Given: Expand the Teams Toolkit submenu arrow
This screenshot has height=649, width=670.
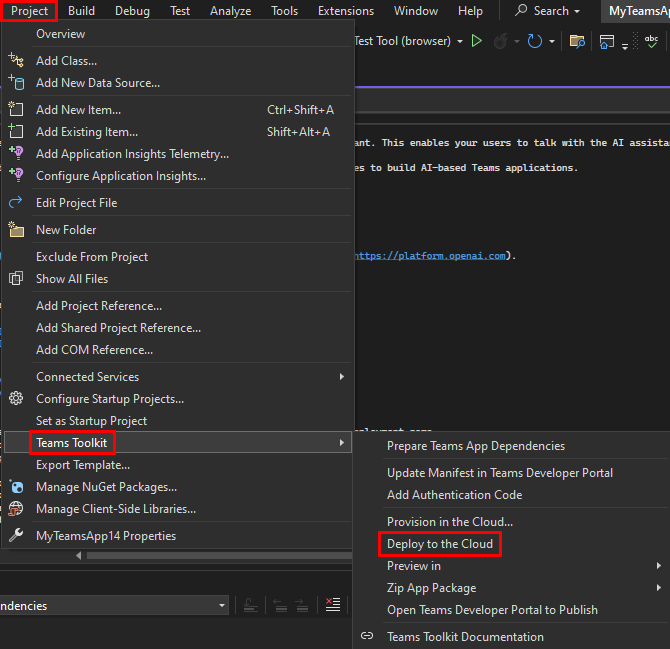Looking at the screenshot, I should click(x=342, y=443).
